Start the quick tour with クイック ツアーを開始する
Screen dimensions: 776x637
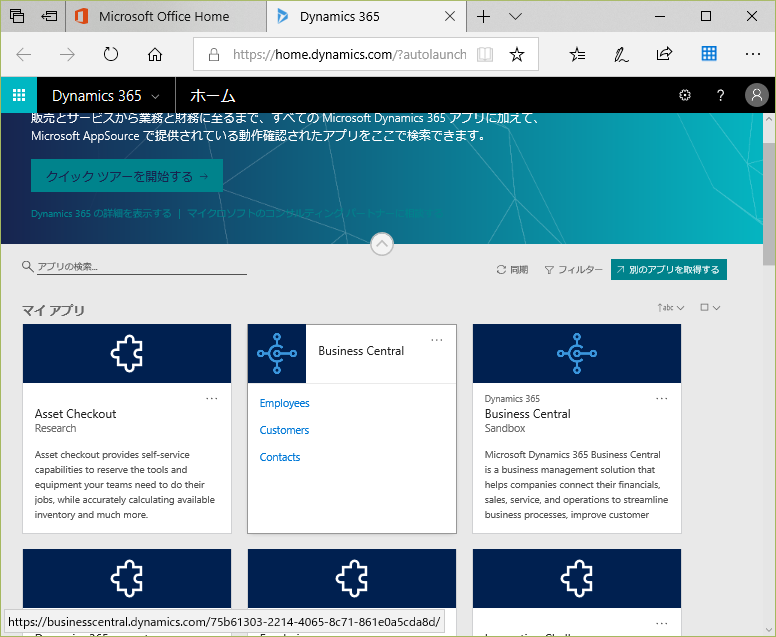pyautogui.click(x=127, y=176)
